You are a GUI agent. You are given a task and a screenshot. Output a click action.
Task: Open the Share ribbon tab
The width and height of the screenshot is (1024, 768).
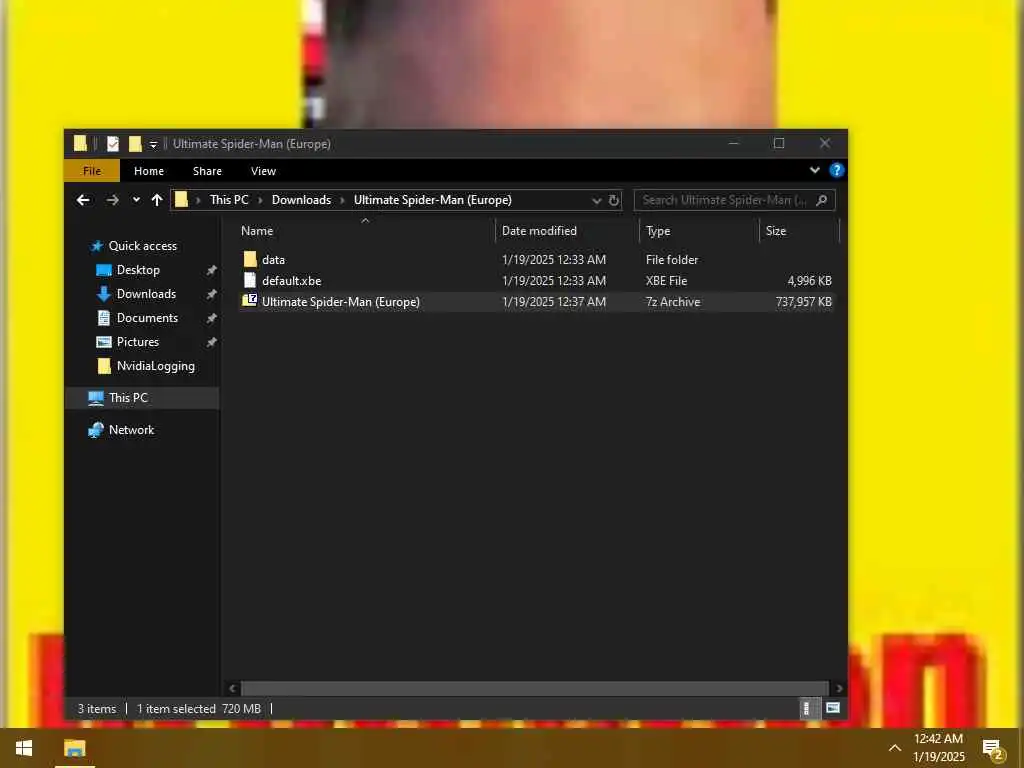click(207, 171)
